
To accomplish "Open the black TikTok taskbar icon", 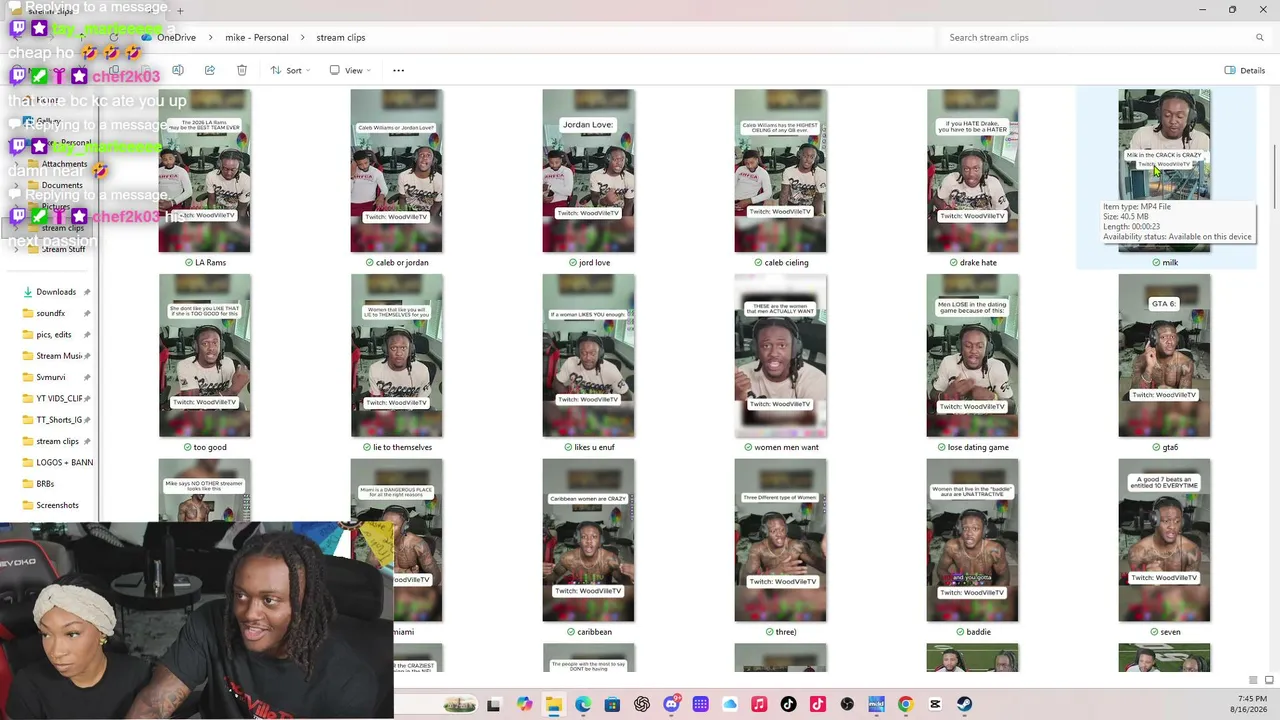I will tap(788, 704).
